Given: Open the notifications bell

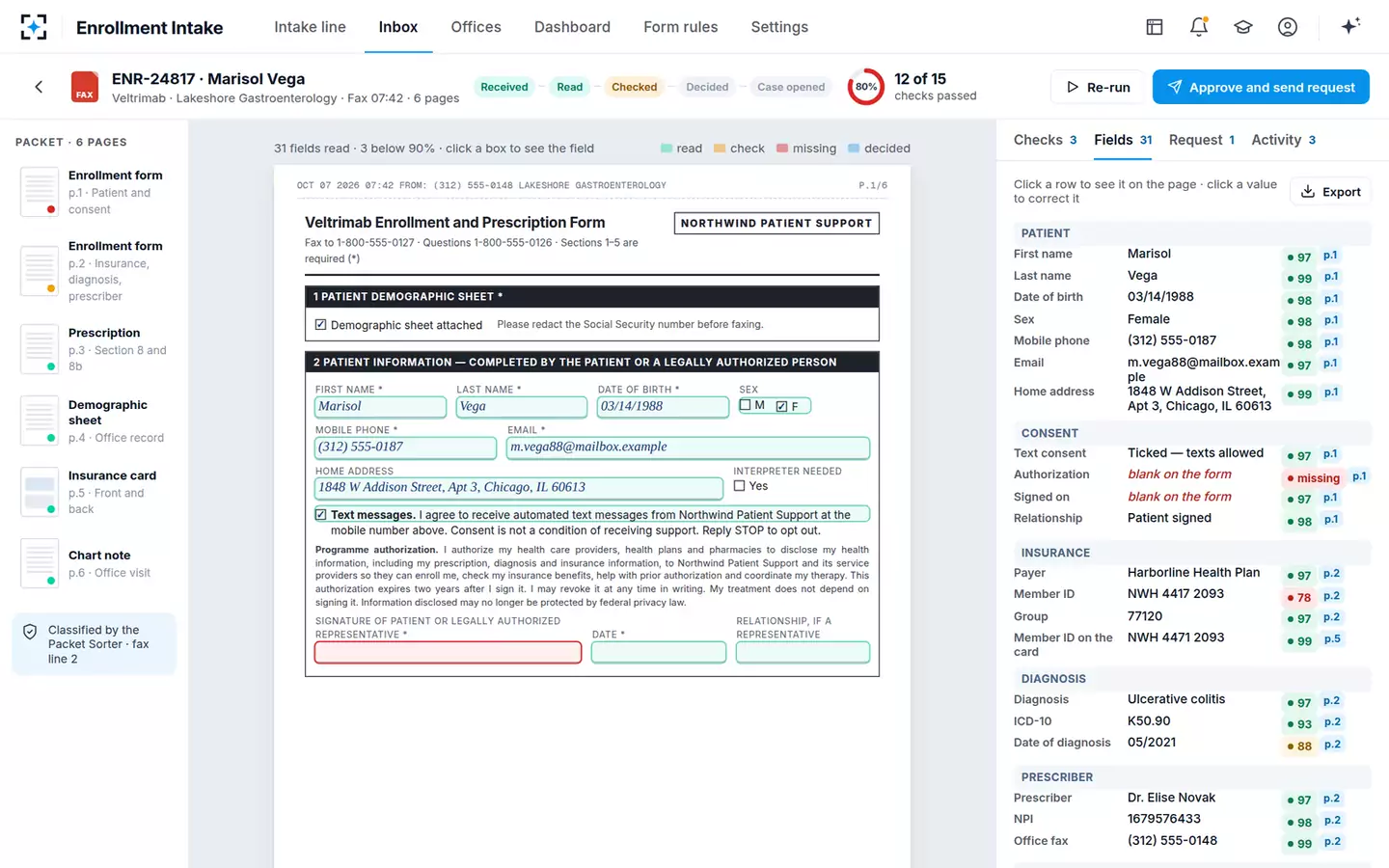Looking at the screenshot, I should 1199,27.
